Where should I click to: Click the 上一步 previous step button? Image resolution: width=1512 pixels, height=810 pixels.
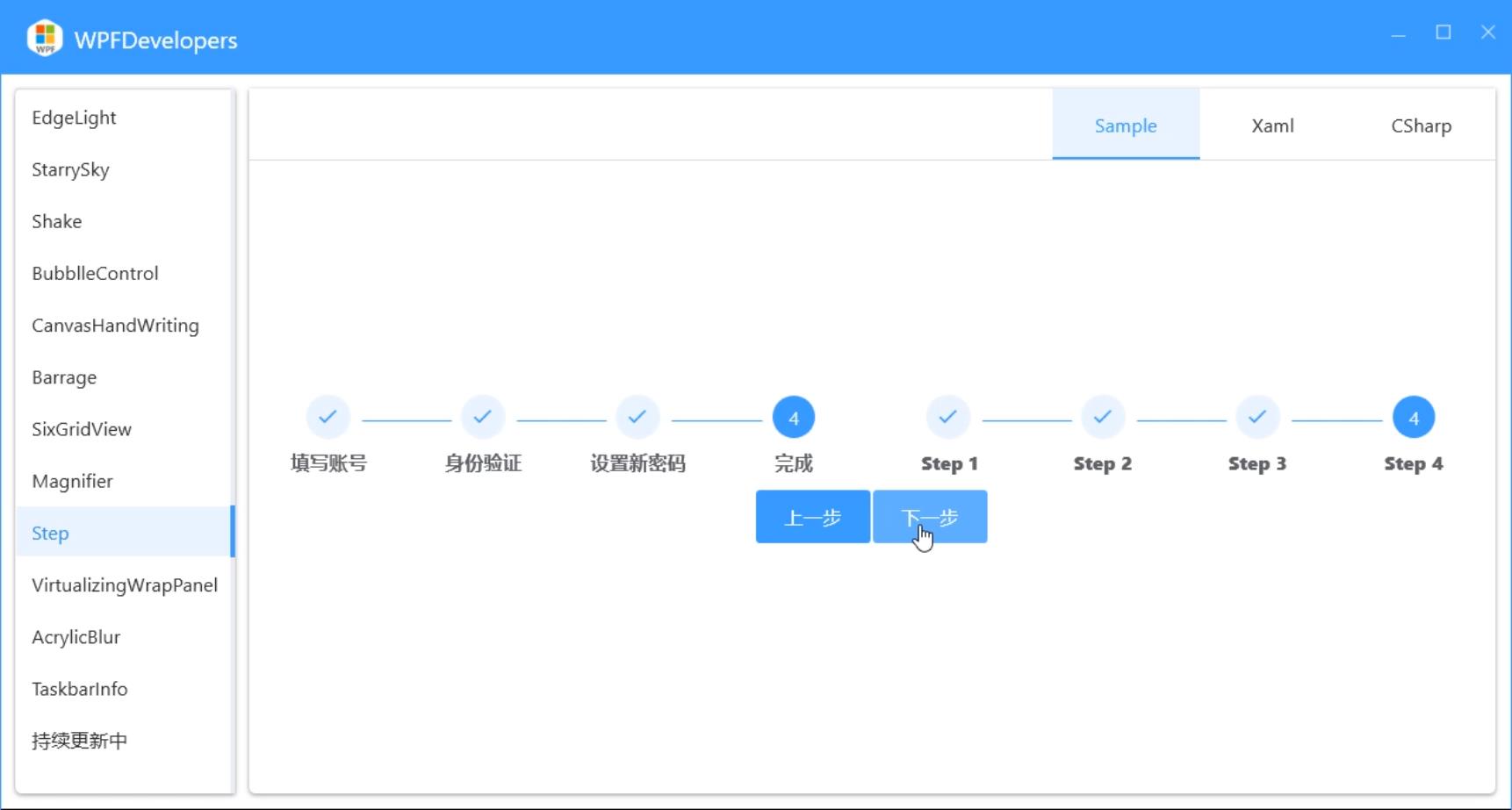[813, 517]
